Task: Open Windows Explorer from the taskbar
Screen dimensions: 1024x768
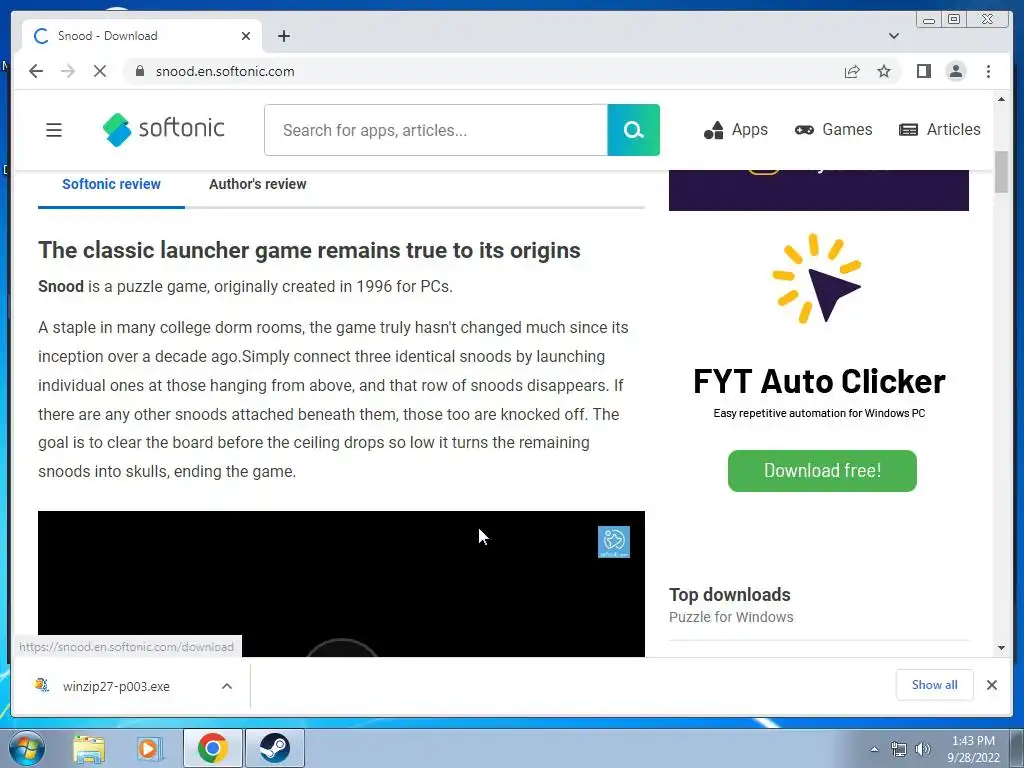Action: coord(88,748)
